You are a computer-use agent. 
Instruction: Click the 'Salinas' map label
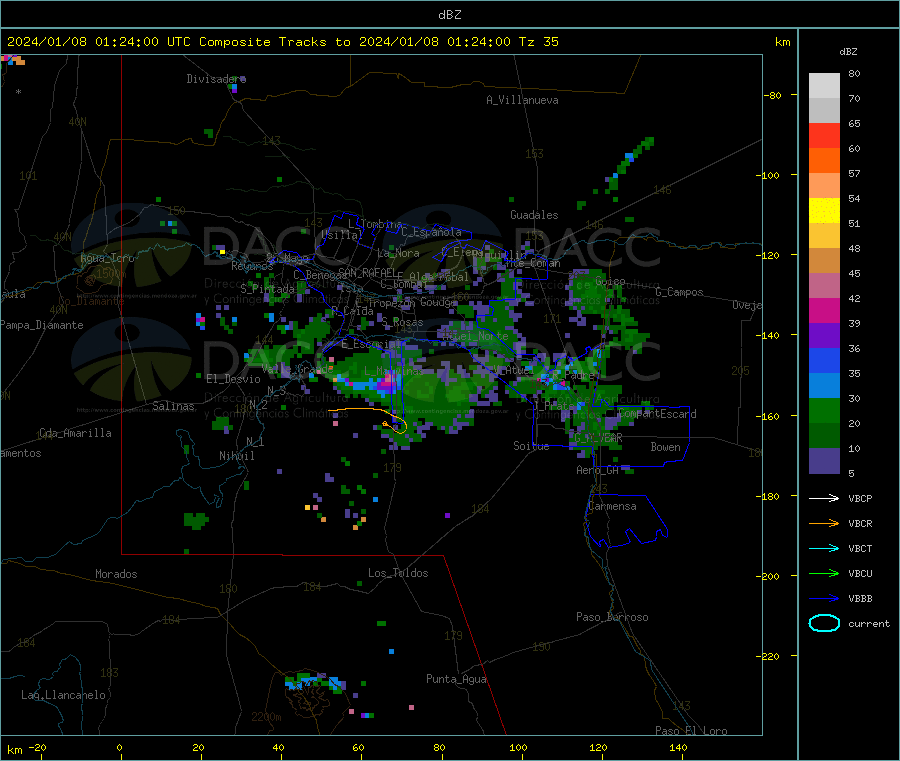tap(173, 406)
